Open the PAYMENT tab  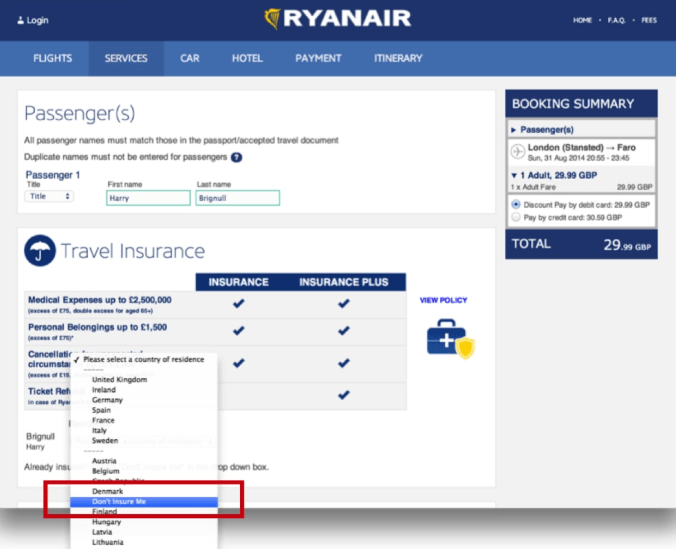pos(318,58)
